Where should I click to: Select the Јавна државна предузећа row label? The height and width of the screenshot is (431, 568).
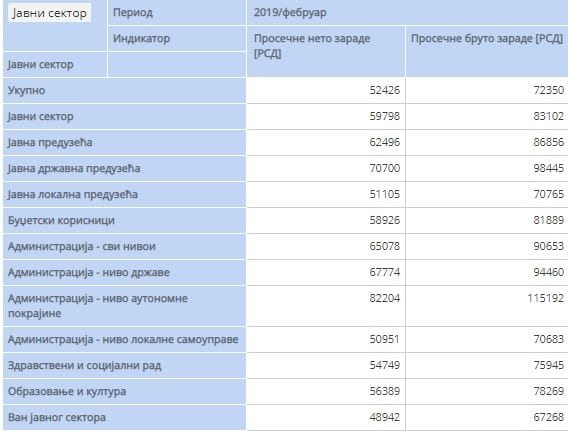pyautogui.click(x=124, y=169)
